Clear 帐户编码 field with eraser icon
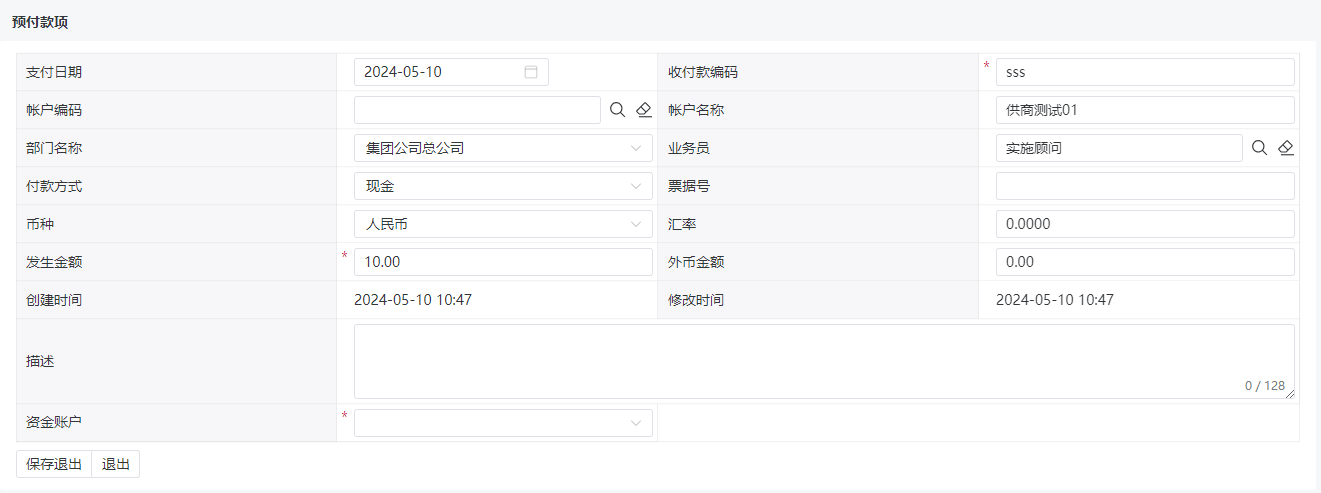This screenshot has height=493, width=1321. pos(643,110)
